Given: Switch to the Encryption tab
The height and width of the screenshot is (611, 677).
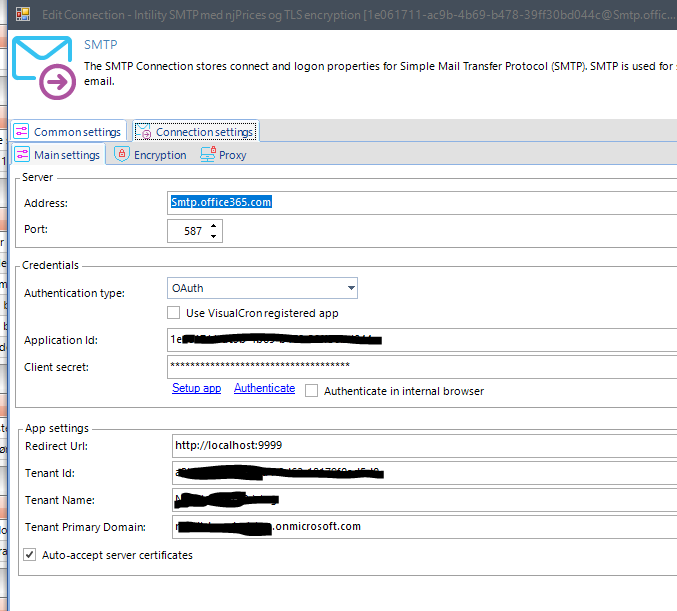Looking at the screenshot, I should click(x=159, y=155).
